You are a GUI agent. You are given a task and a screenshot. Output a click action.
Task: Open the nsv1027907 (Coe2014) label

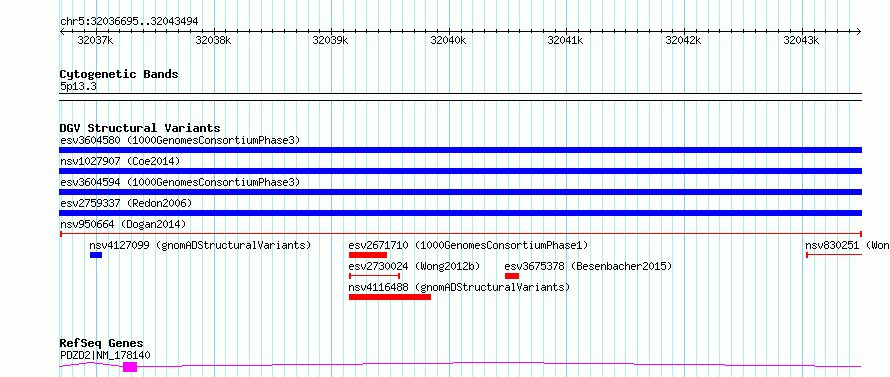click(120, 161)
